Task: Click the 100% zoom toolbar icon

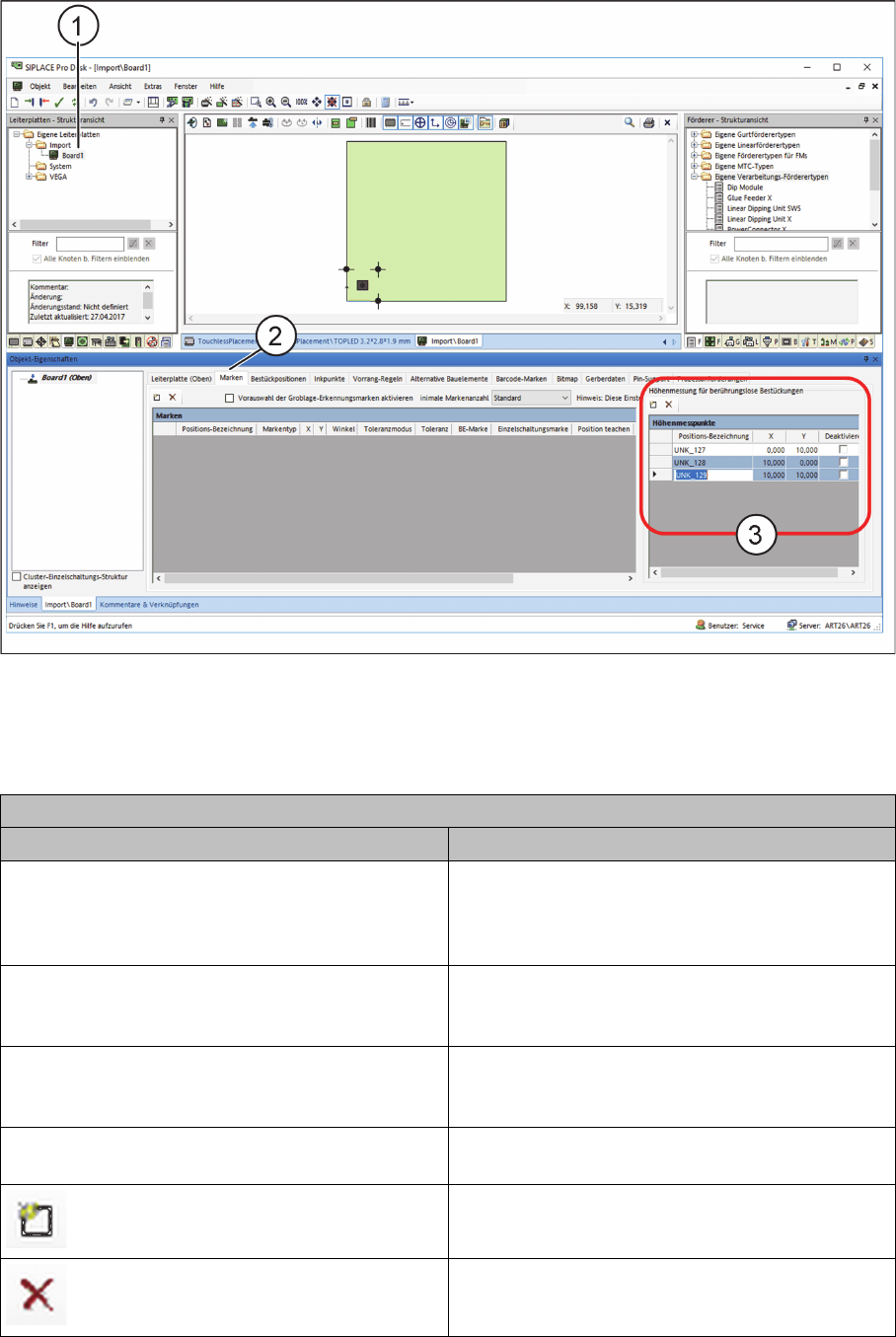Action: click(301, 102)
